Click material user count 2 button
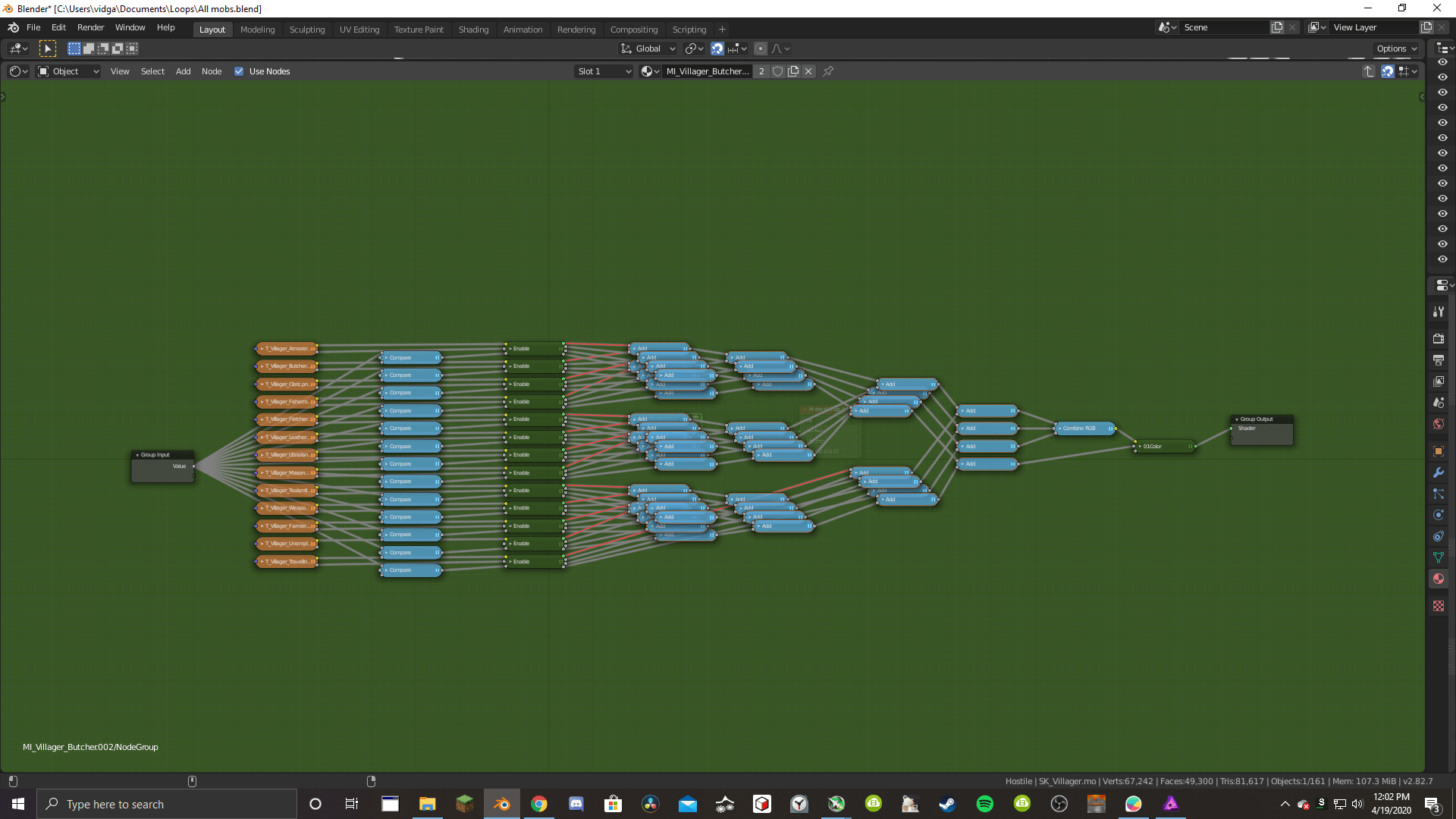Image resolution: width=1456 pixels, height=819 pixels. tap(761, 71)
